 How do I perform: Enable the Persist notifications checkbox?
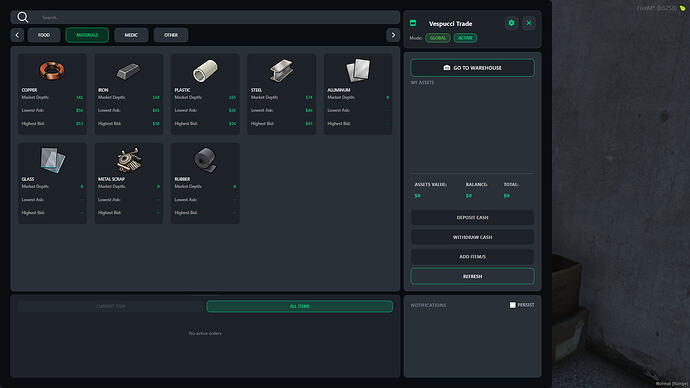point(513,305)
